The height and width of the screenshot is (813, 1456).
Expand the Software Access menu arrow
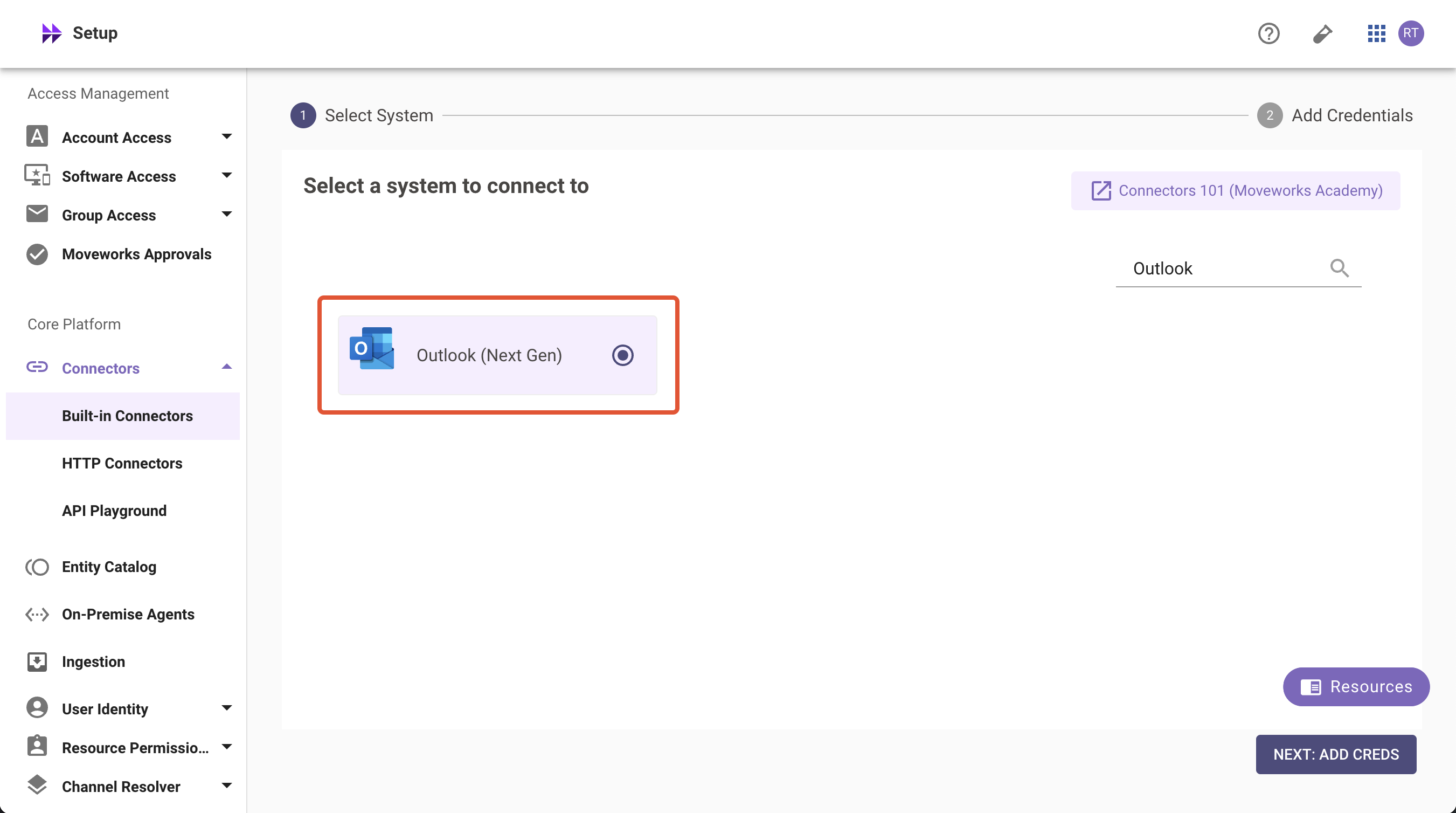point(227,176)
